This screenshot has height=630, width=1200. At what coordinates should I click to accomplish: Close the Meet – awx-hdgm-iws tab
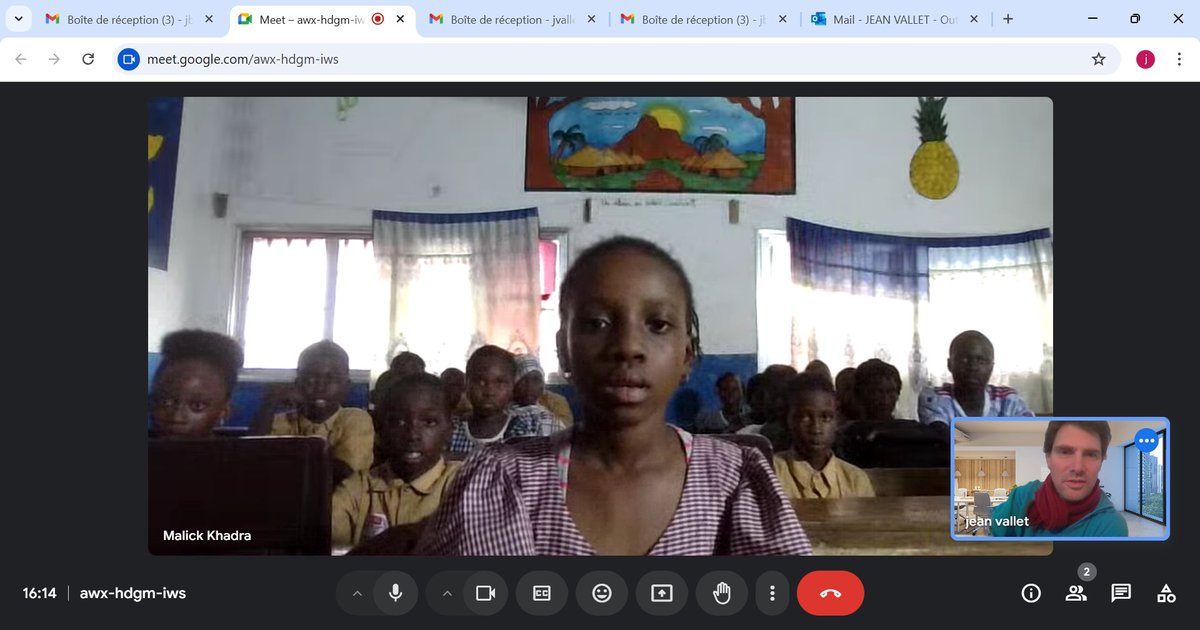click(400, 19)
